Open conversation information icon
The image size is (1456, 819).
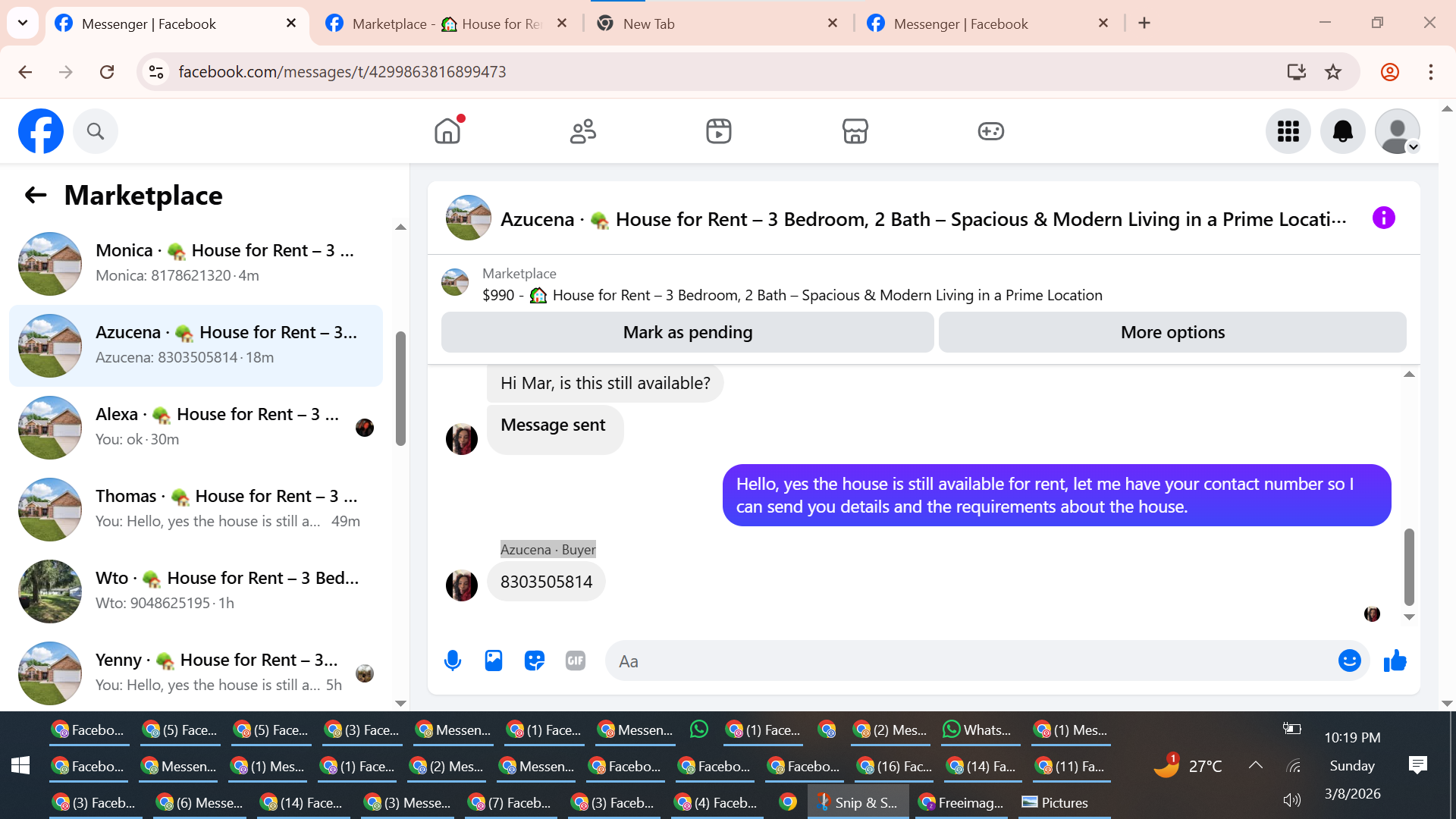point(1383,218)
